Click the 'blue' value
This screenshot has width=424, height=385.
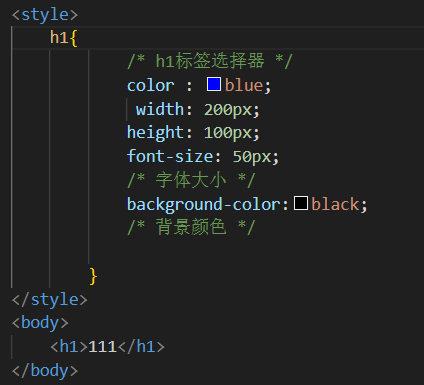(x=244, y=86)
